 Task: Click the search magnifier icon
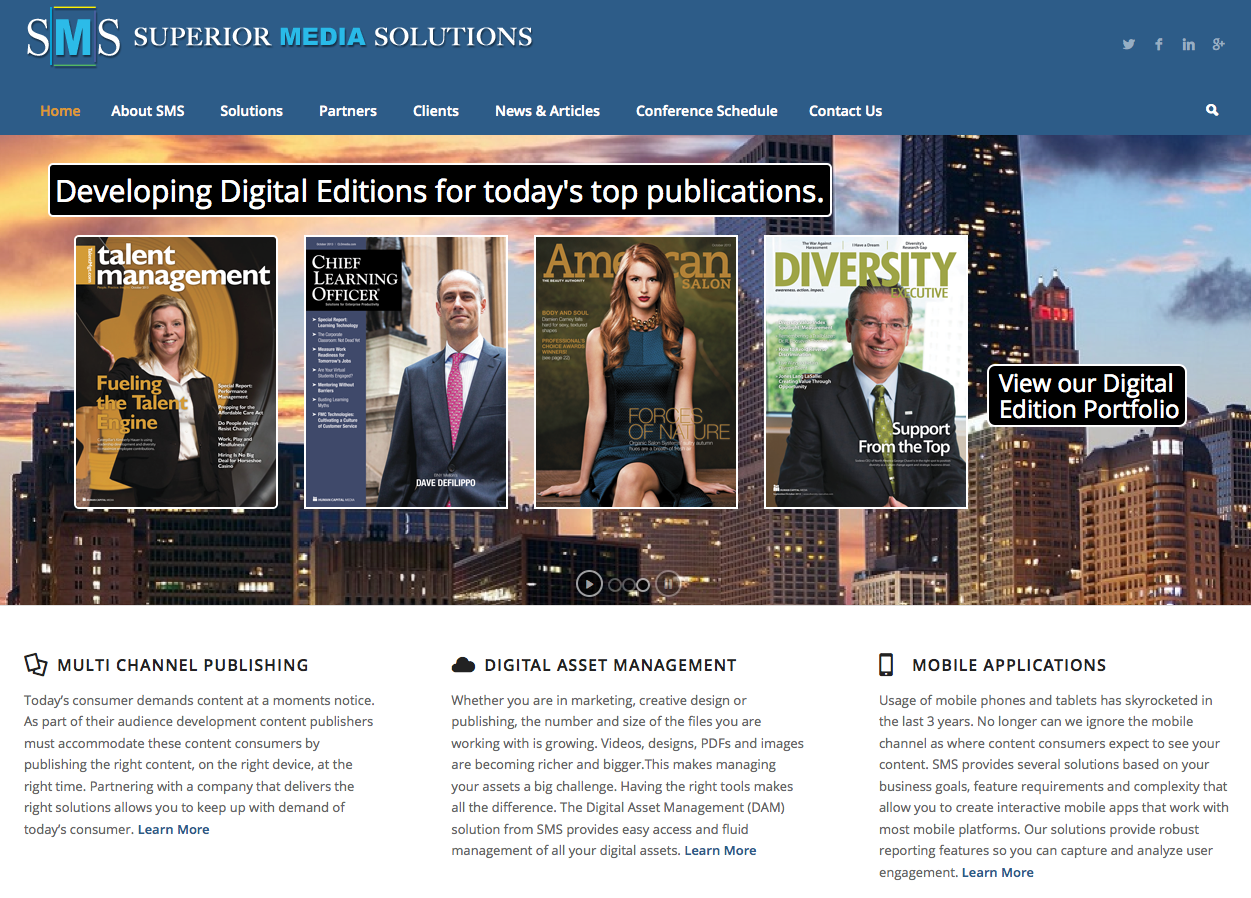pyautogui.click(x=1212, y=110)
